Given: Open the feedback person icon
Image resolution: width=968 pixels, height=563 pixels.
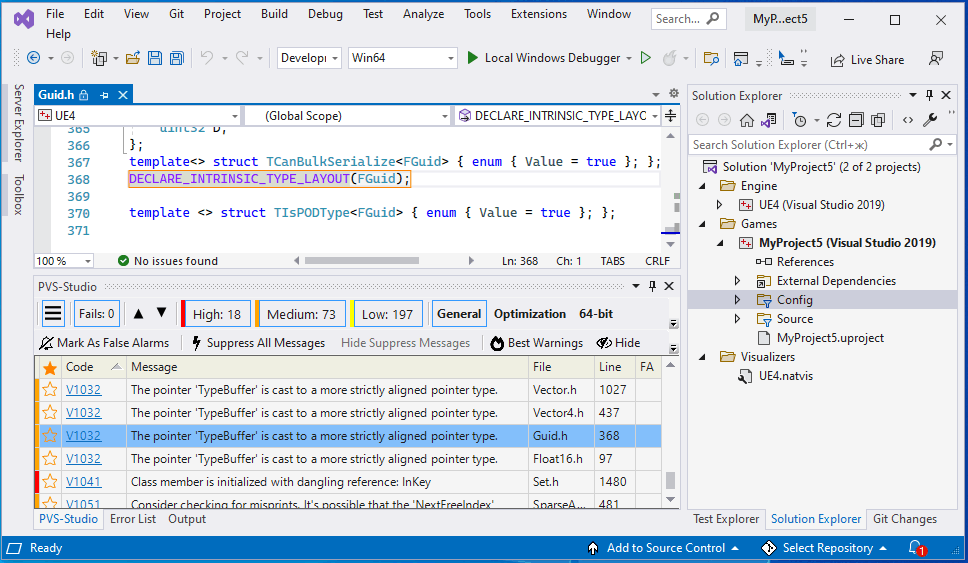Looking at the screenshot, I should pos(936,59).
